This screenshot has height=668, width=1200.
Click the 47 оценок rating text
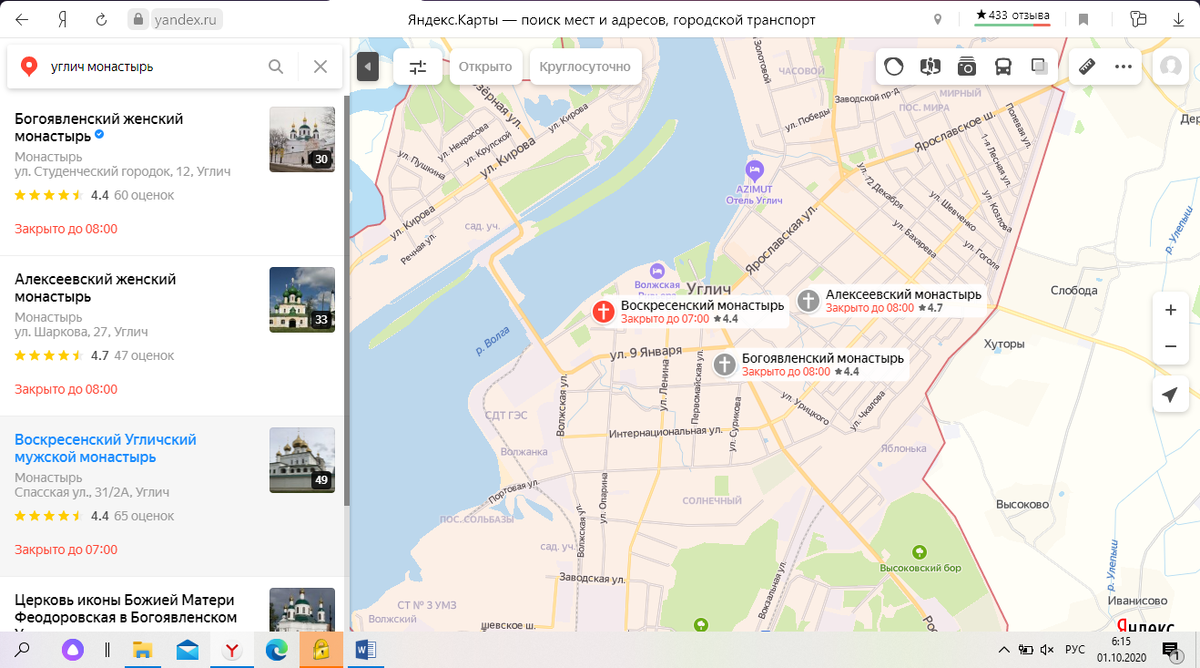(144, 355)
